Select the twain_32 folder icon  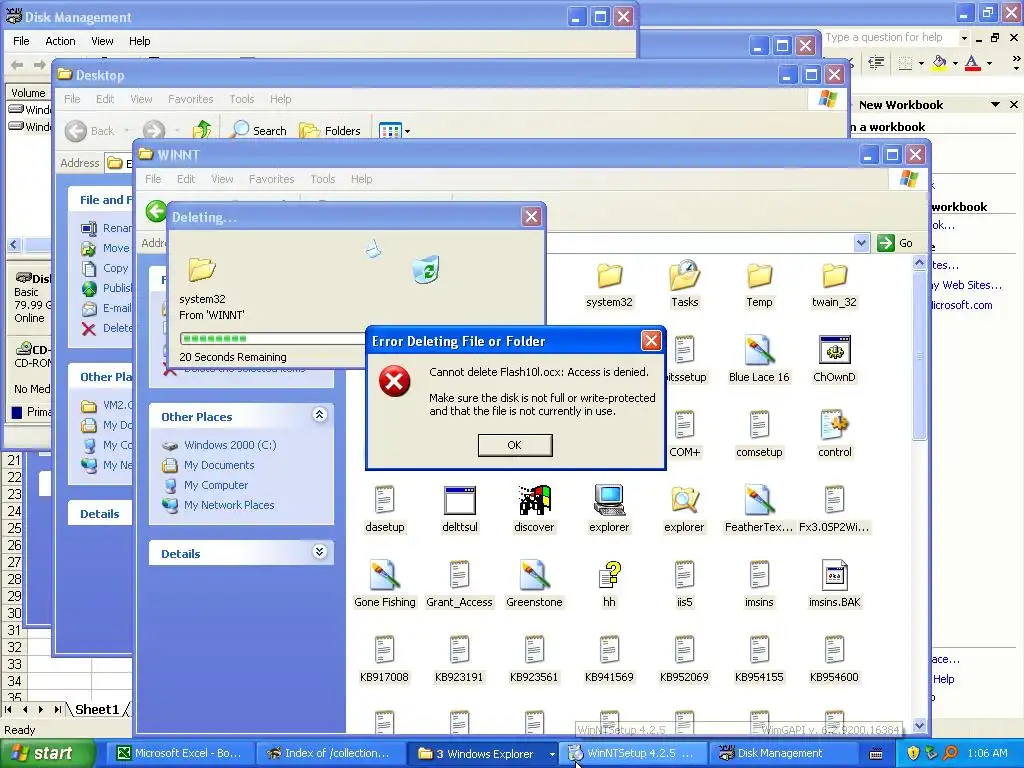pos(834,285)
